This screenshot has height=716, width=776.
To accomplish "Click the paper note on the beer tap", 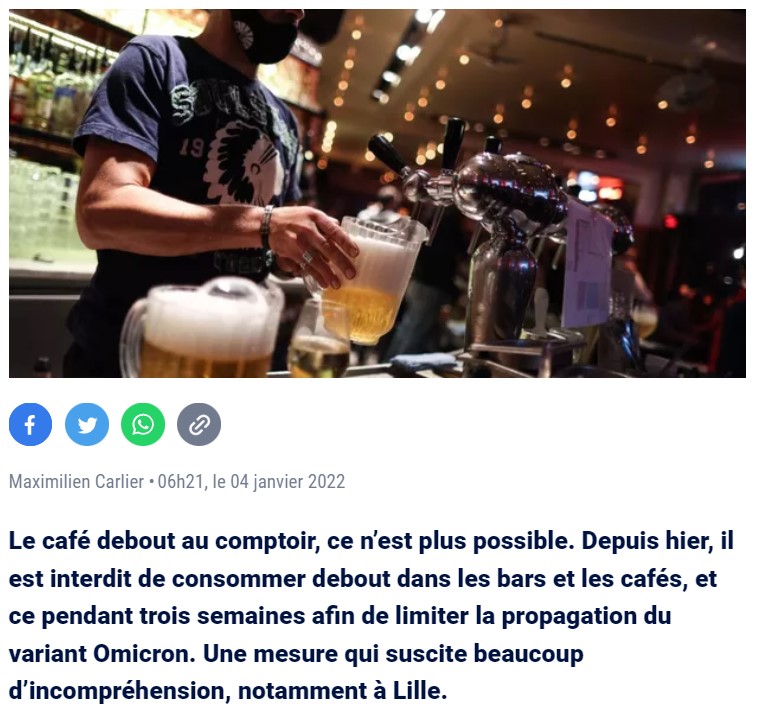I will [x=588, y=265].
